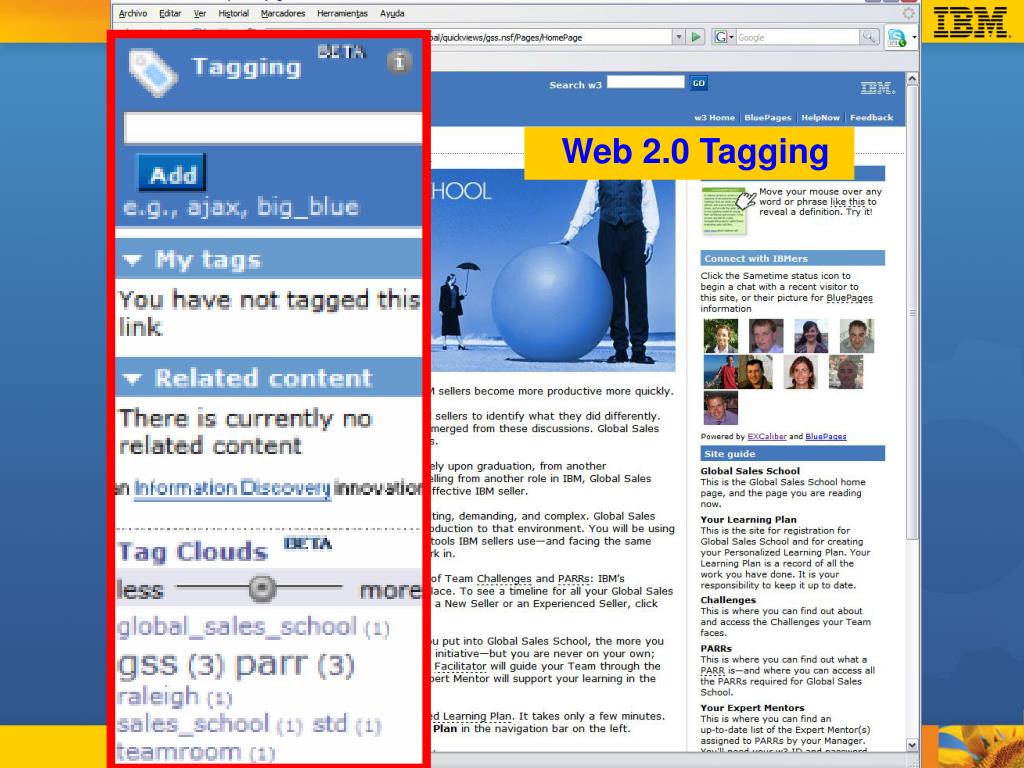The image size is (1024, 768).
Task: Click in the Google search box
Action: click(797, 37)
